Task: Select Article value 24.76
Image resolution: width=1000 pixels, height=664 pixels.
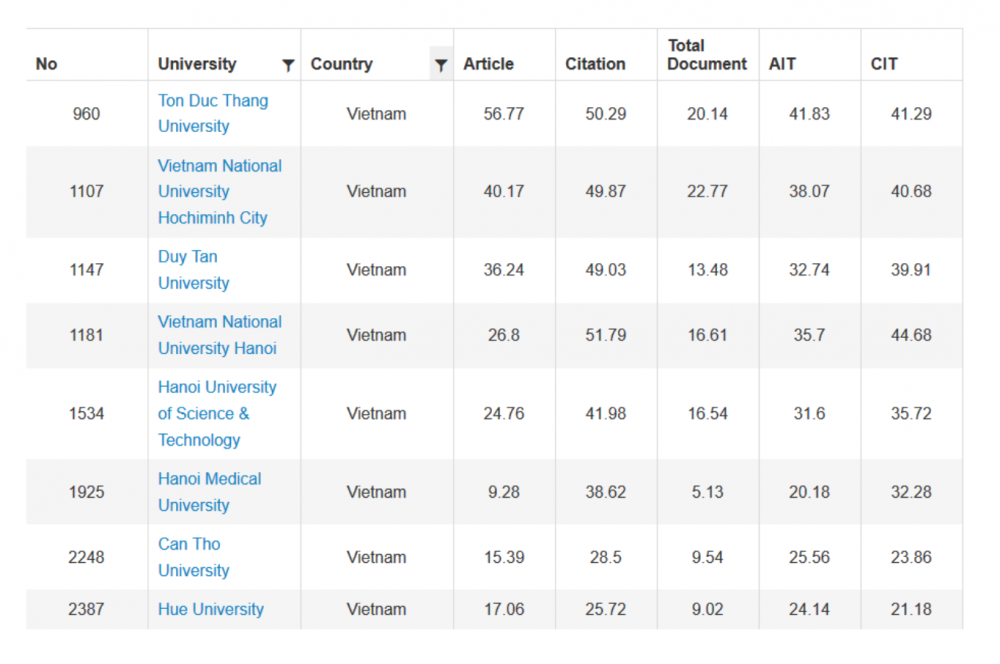Action: (504, 413)
